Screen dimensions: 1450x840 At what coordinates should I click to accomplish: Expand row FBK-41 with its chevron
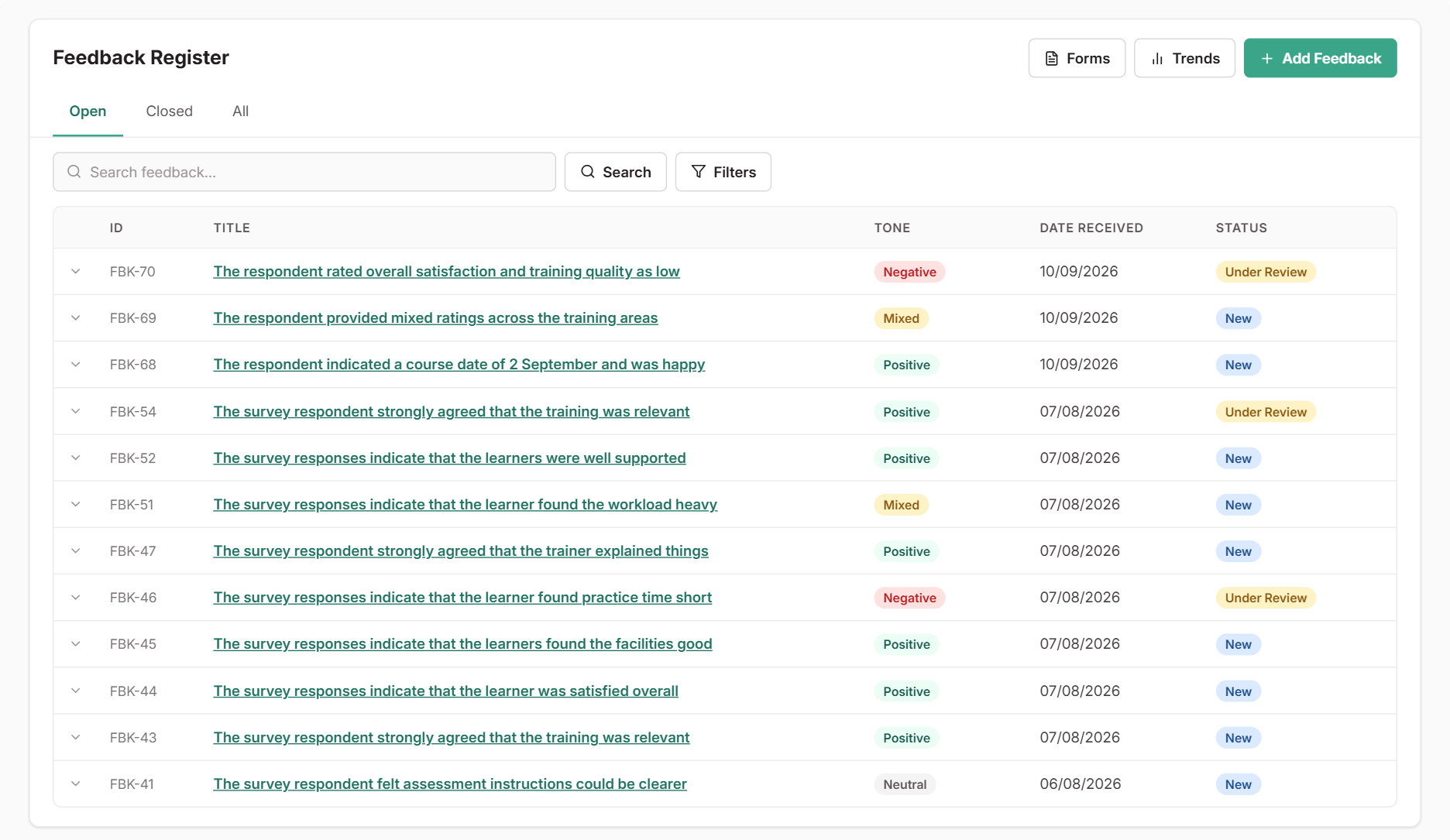click(x=76, y=783)
